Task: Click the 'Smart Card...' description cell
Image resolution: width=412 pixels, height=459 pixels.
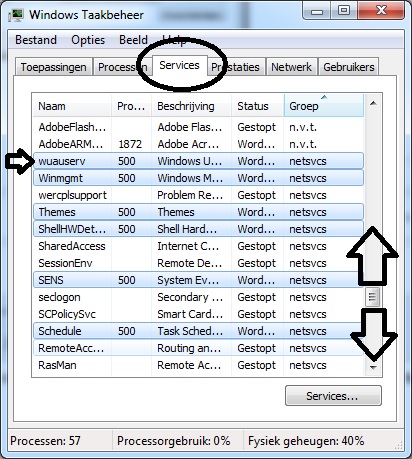Action: [190, 314]
